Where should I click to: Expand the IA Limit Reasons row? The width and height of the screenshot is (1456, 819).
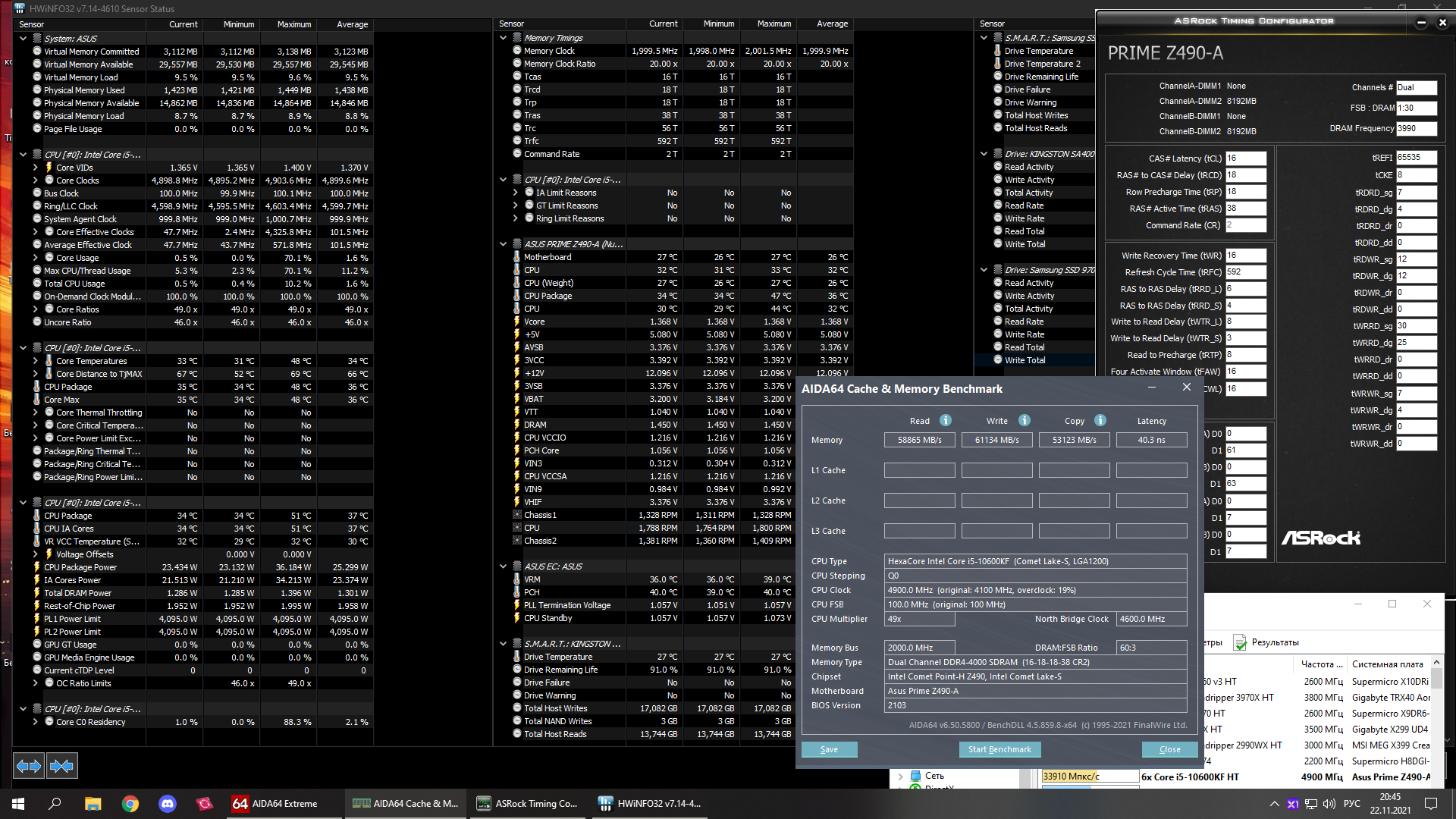(516, 193)
